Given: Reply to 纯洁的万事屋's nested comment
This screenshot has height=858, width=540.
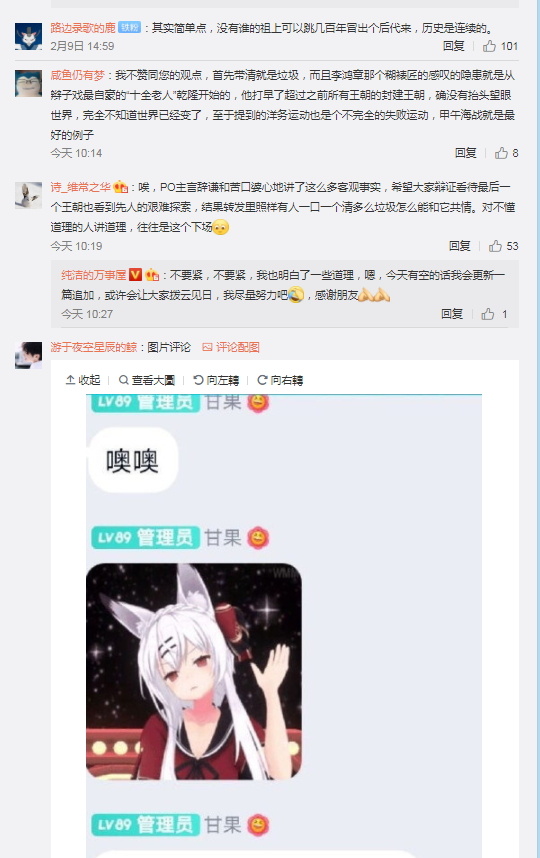Looking at the screenshot, I should coord(452,314).
